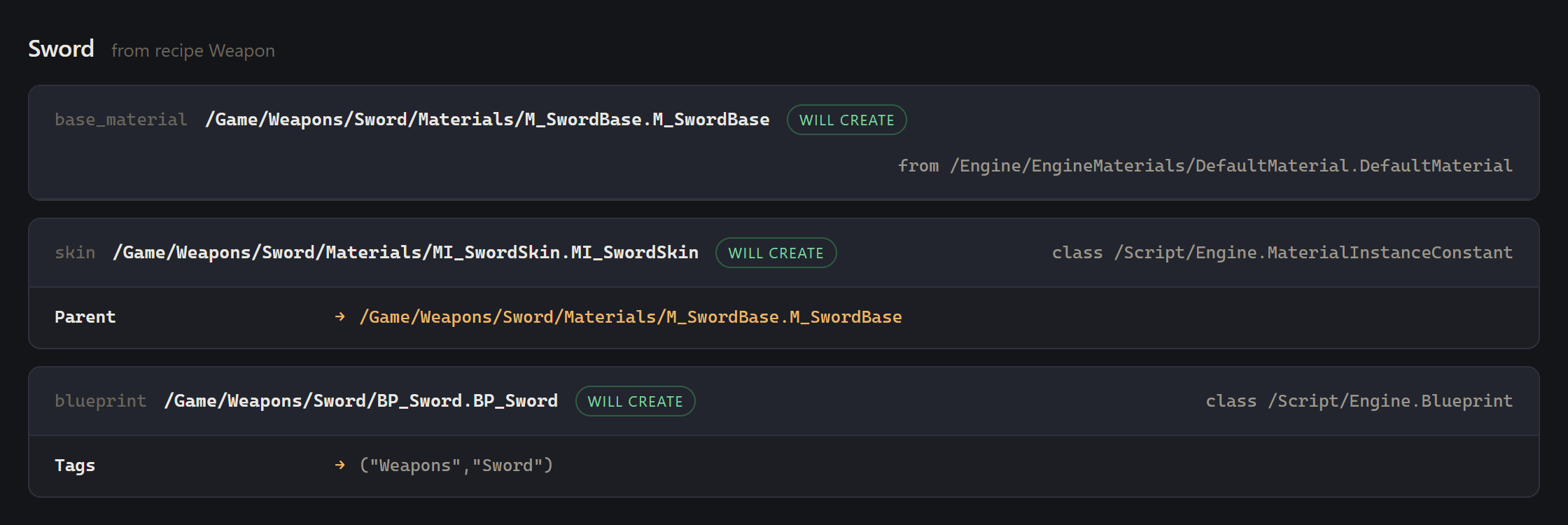Click the arrow icon next to Parent

340,317
